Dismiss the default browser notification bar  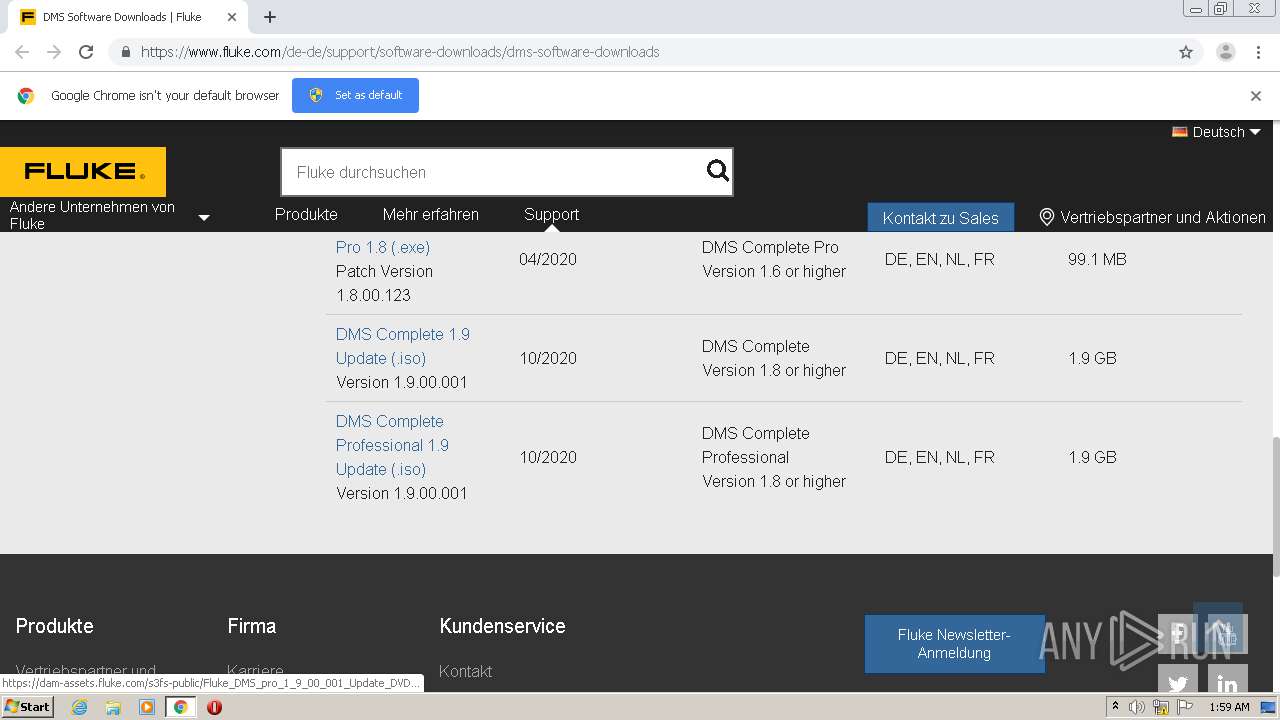pyautogui.click(x=1256, y=96)
